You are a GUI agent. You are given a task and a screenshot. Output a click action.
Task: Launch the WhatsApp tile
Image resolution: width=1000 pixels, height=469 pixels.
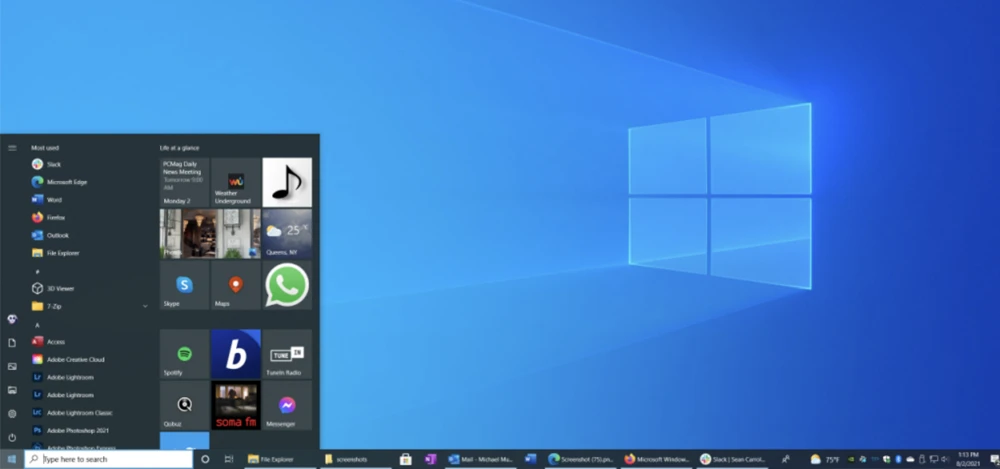click(287, 285)
